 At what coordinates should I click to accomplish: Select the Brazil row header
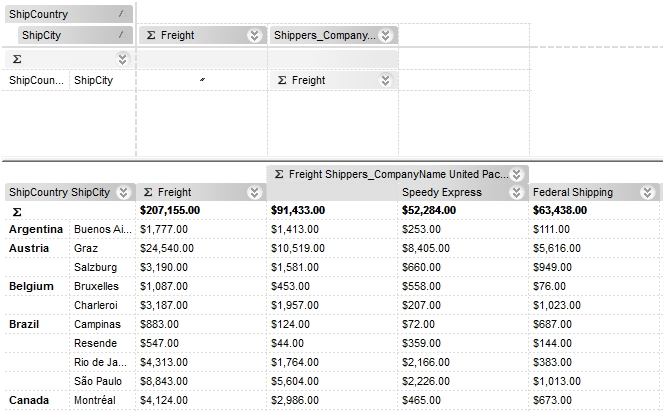(26, 324)
